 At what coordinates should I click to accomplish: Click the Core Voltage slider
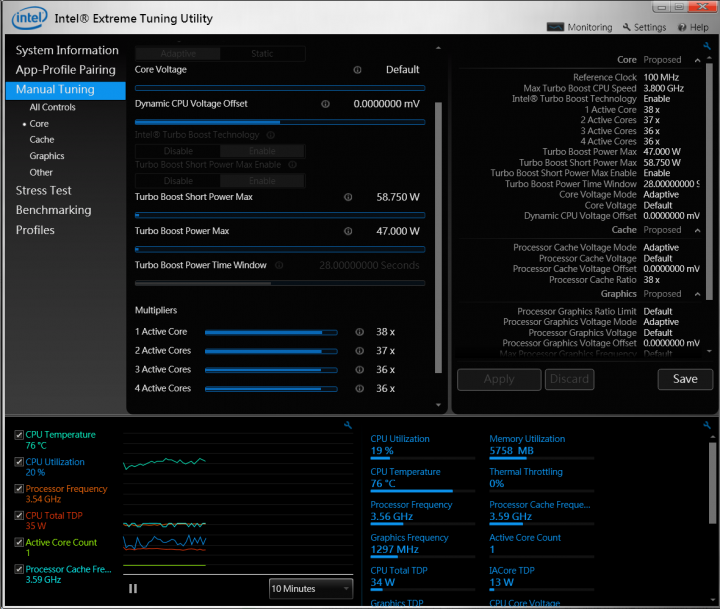coord(280,88)
